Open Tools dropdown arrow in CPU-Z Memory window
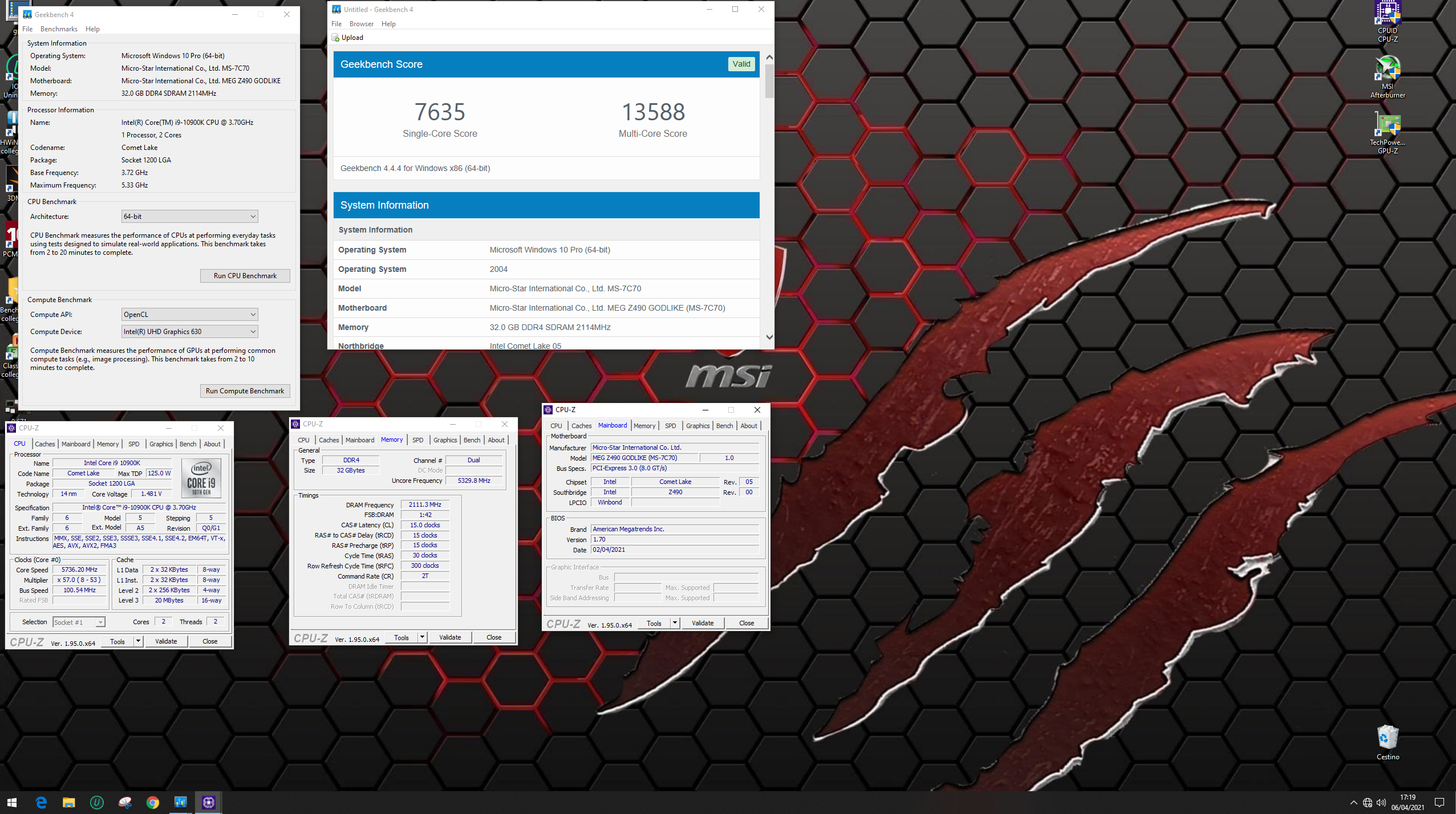The height and width of the screenshot is (814, 1456). coord(422,637)
